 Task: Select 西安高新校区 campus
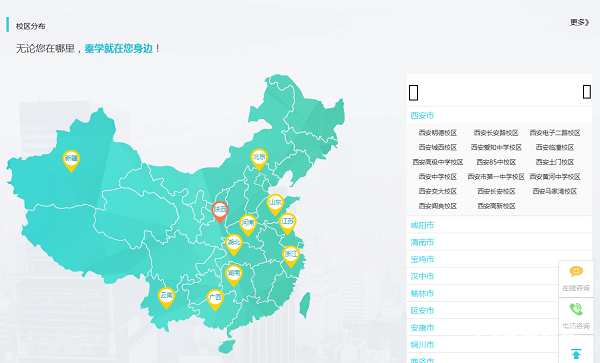(x=496, y=206)
